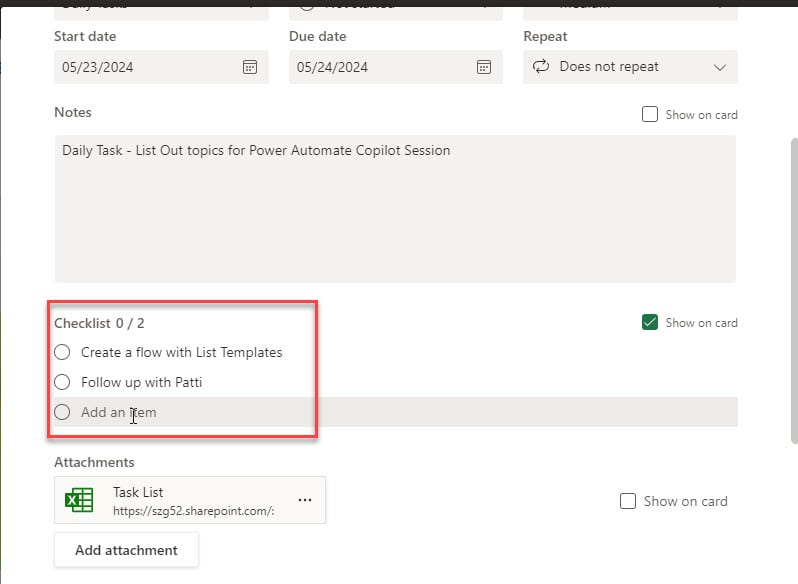Click the Notes text area
Viewport: 798px width, 584px height.
coord(395,209)
